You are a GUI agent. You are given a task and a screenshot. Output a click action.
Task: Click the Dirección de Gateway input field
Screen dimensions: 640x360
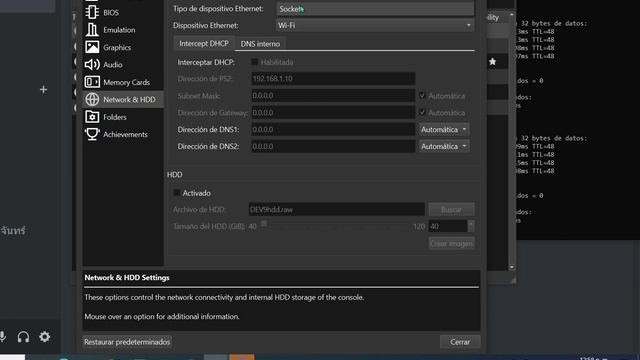click(x=333, y=112)
